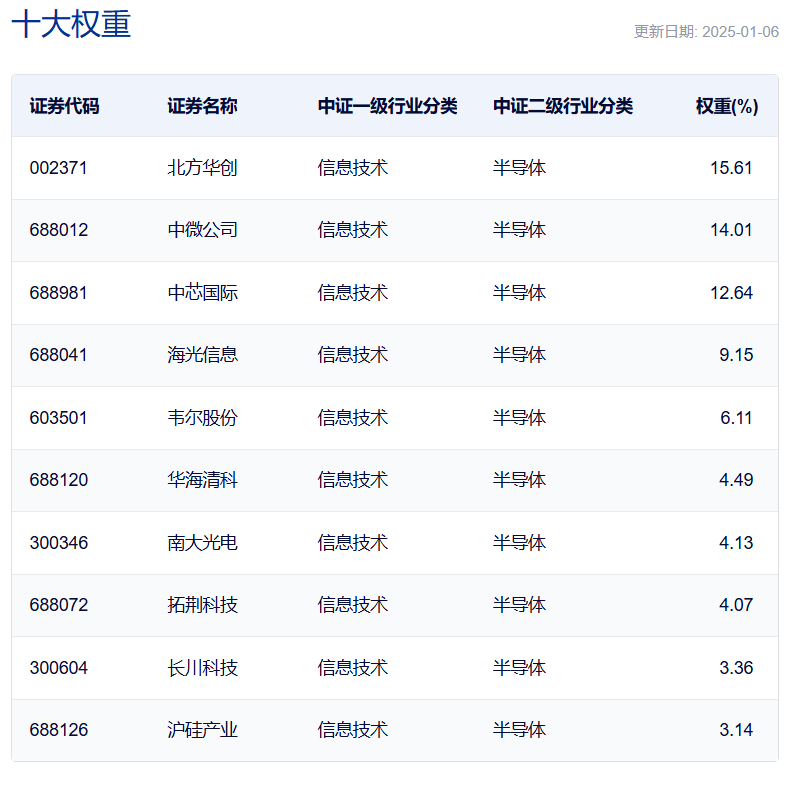Select the 南大光电 row name
Viewport: 792px width, 785px height.
click(203, 543)
